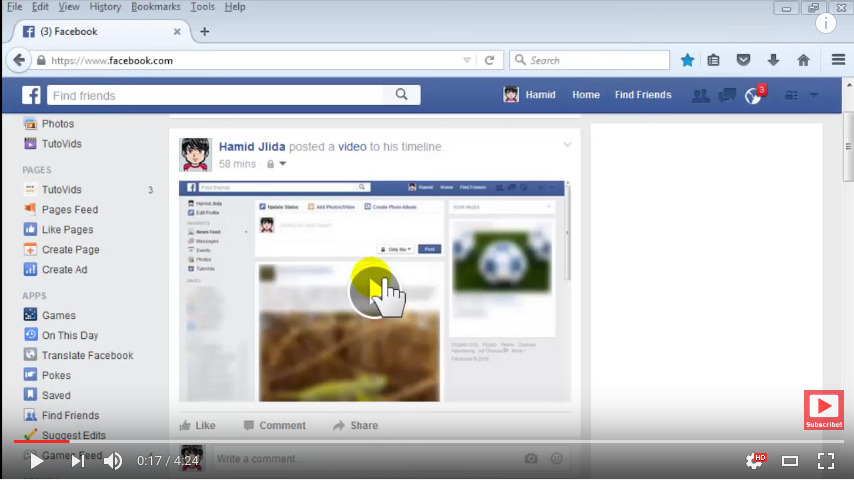Click the Find Friends link in top bar
The width and height of the screenshot is (854, 480).
pyautogui.click(x=643, y=95)
